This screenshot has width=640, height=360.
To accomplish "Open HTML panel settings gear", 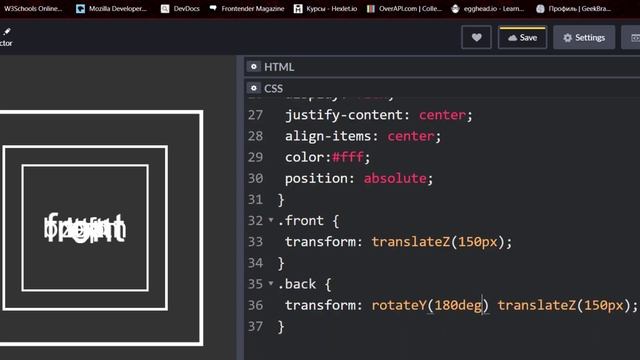I will point(253,67).
